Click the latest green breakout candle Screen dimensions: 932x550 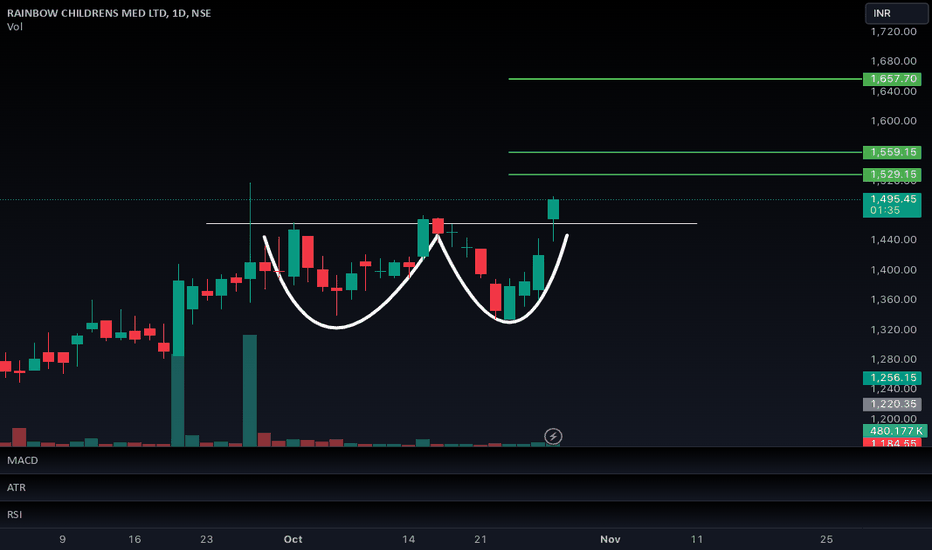click(x=553, y=209)
